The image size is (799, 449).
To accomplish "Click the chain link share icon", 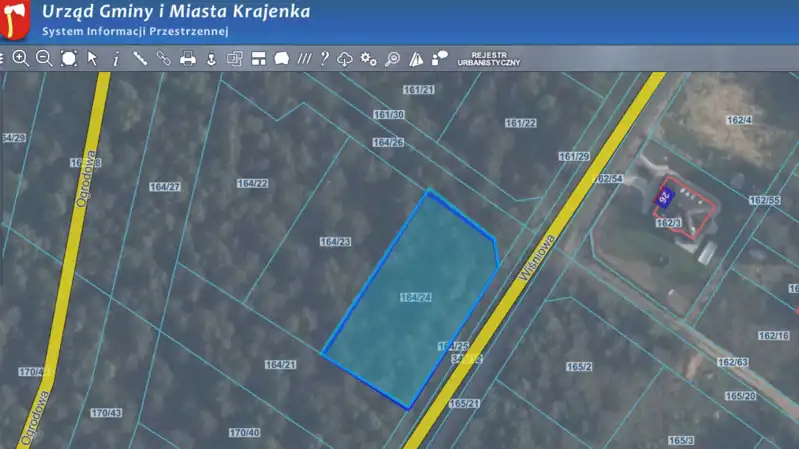I will point(163,59).
